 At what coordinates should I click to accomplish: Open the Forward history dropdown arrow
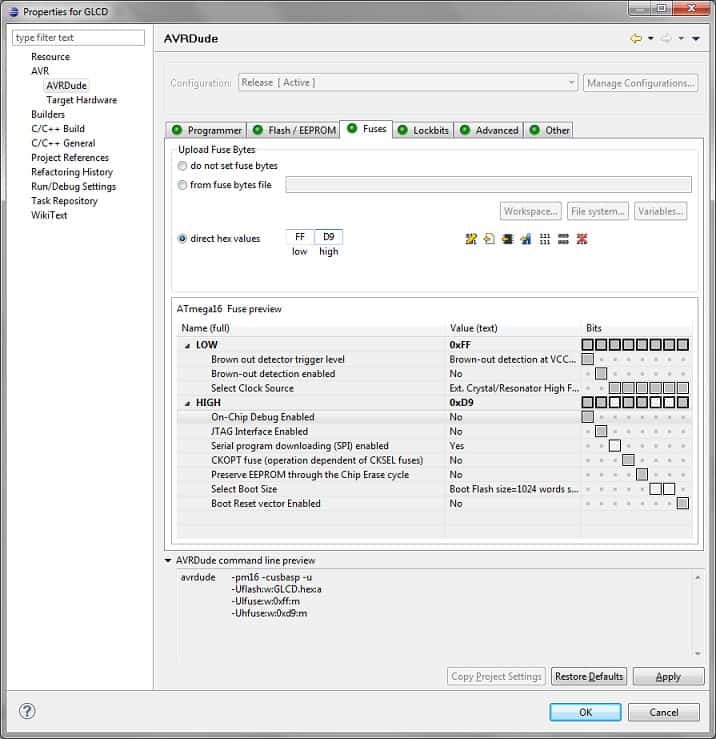click(x=681, y=38)
